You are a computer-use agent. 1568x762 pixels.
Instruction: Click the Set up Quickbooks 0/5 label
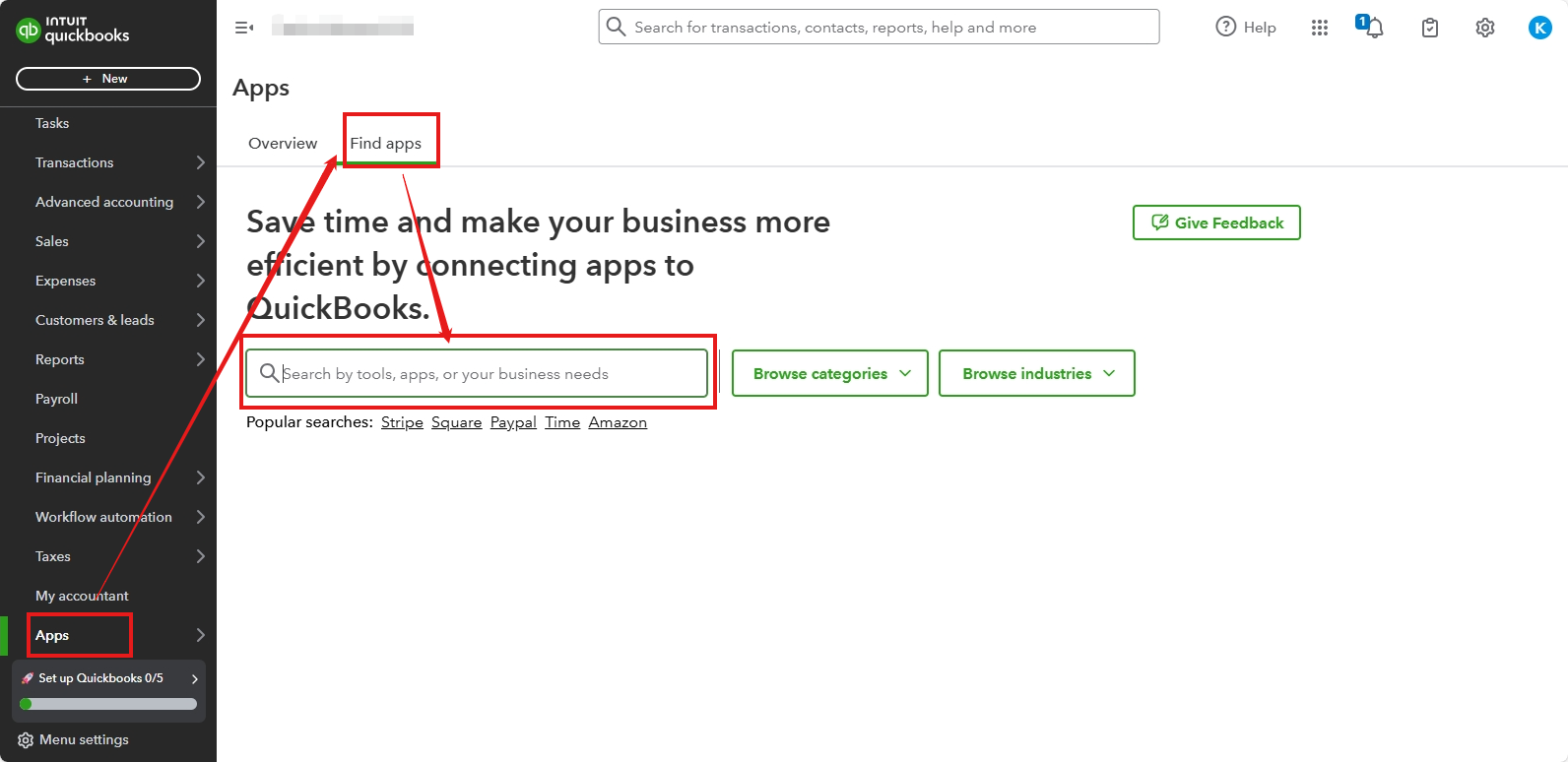point(100,678)
